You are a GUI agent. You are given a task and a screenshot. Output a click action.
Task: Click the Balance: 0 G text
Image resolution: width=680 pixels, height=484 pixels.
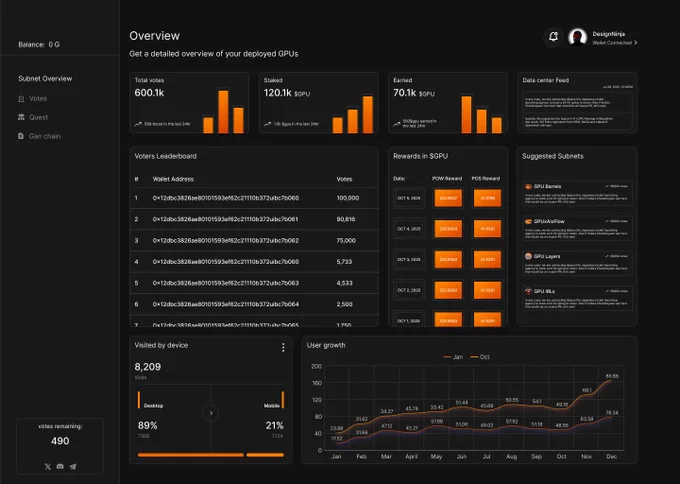click(x=39, y=44)
